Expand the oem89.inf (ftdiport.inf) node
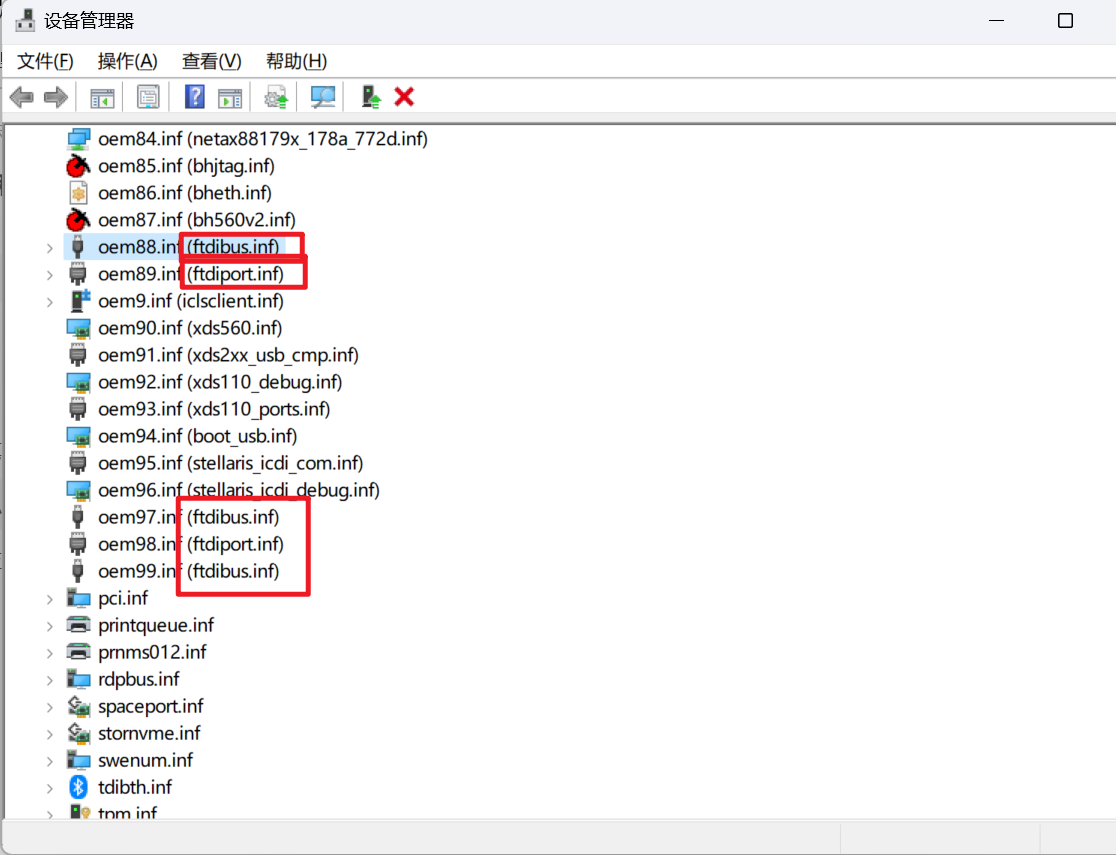 [50, 275]
